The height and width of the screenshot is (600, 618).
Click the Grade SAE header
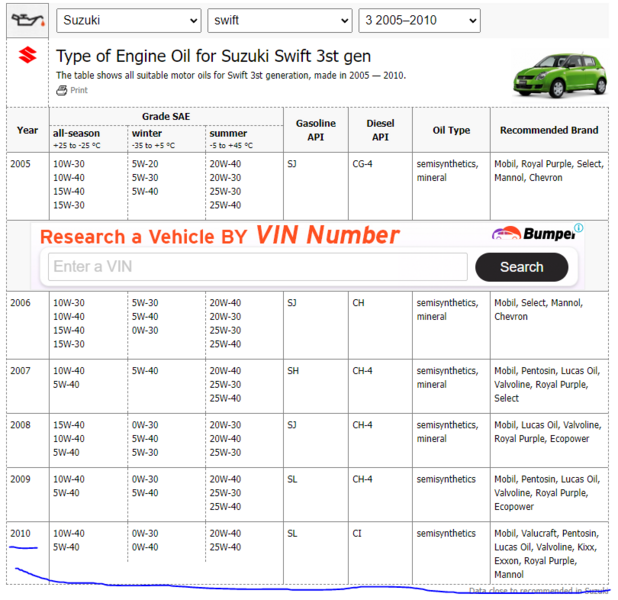click(x=166, y=117)
